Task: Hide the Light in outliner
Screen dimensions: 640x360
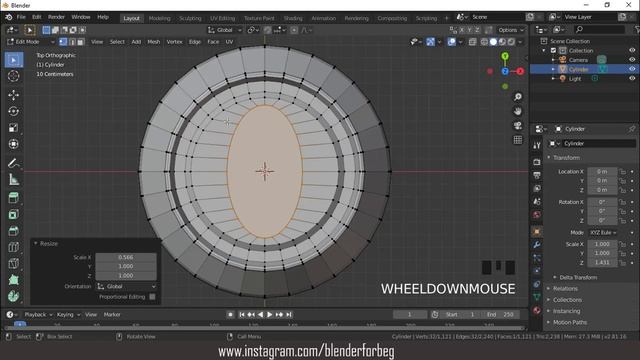Action: tap(632, 78)
